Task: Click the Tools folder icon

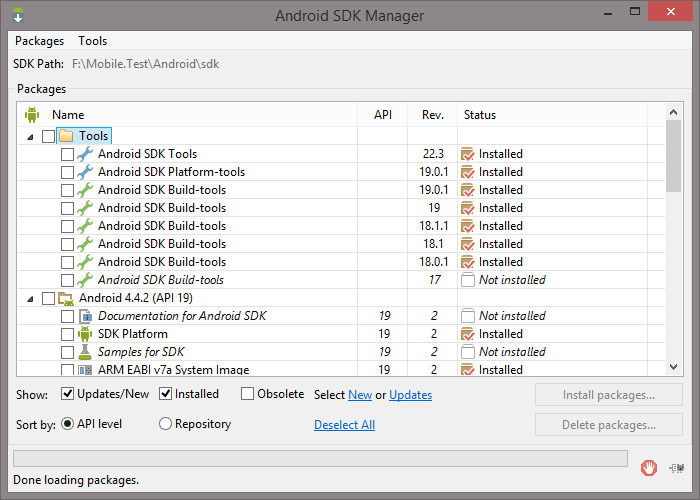Action: 66,136
